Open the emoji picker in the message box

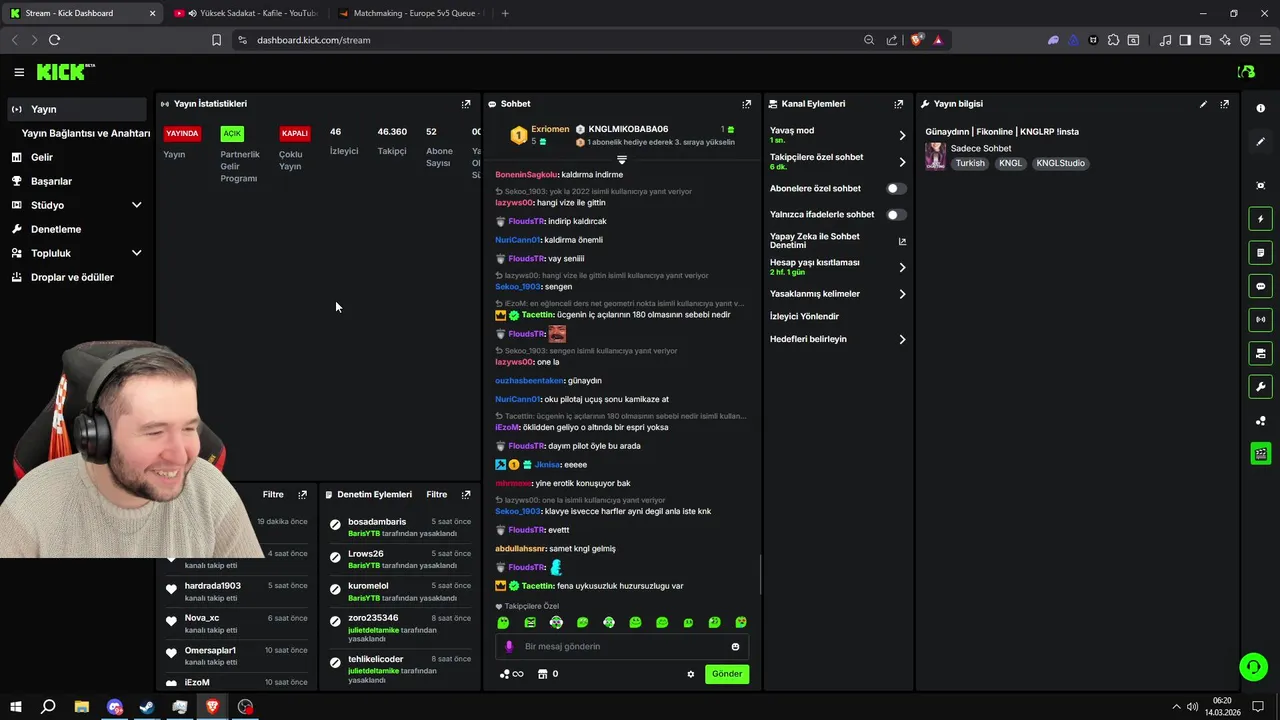[735, 646]
